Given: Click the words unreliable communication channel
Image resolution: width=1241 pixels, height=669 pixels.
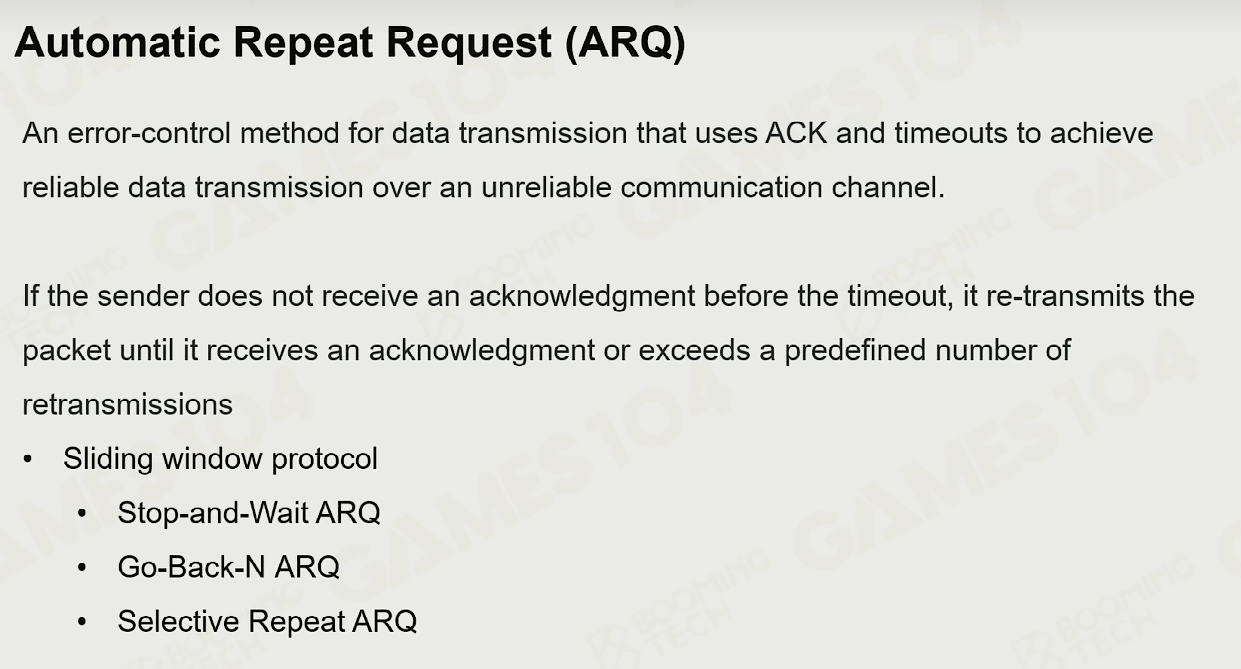Looking at the screenshot, I should point(713,187).
